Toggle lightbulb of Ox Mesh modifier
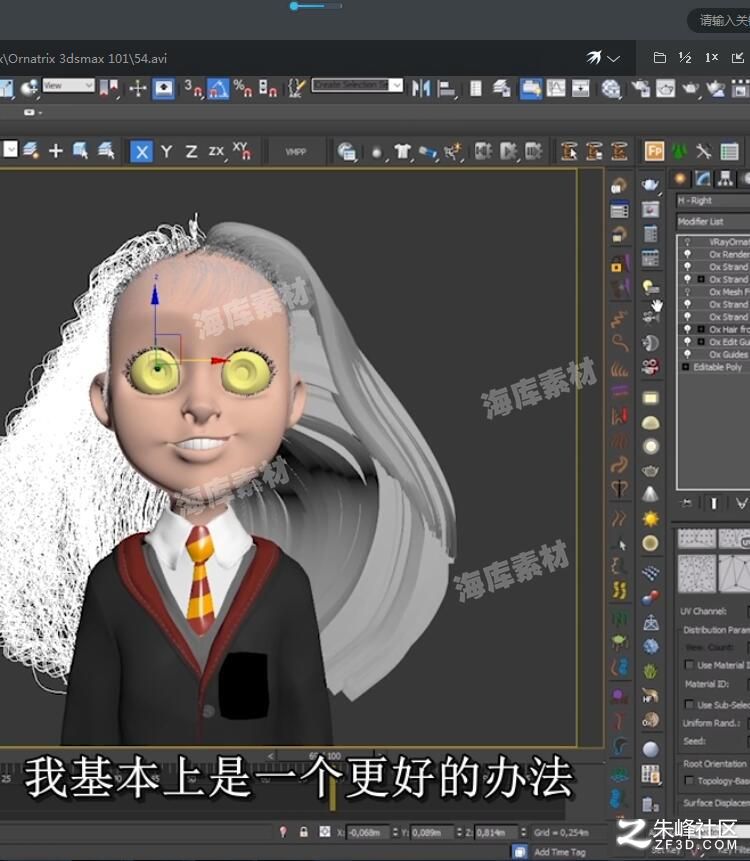Viewport: 750px width, 861px height. pos(687,292)
